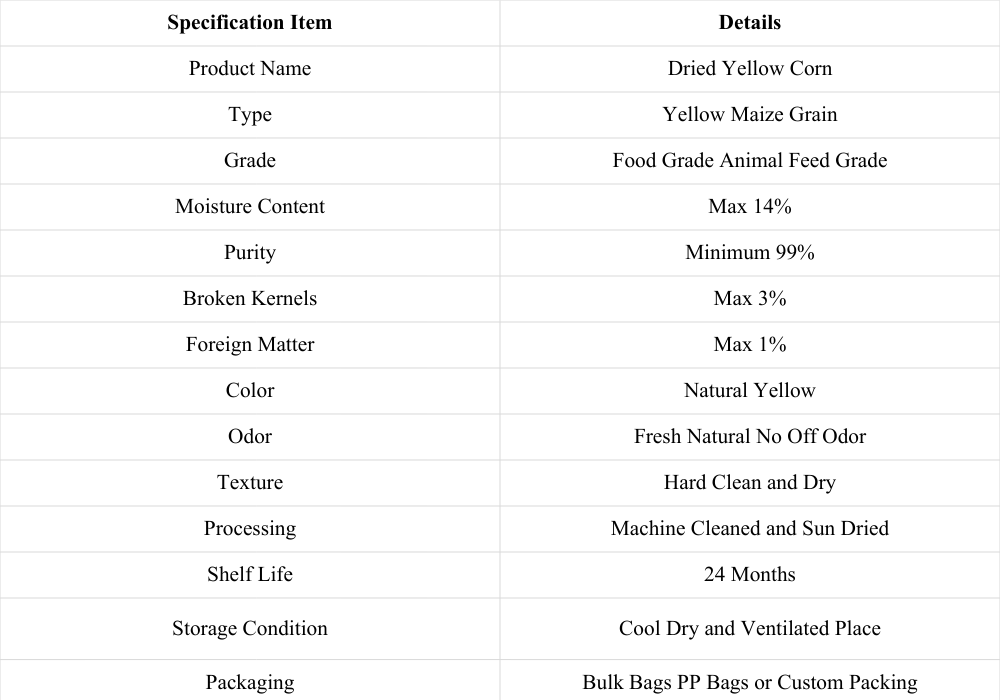Select the Natural Yellow color value
1000x700 pixels.
749,390
